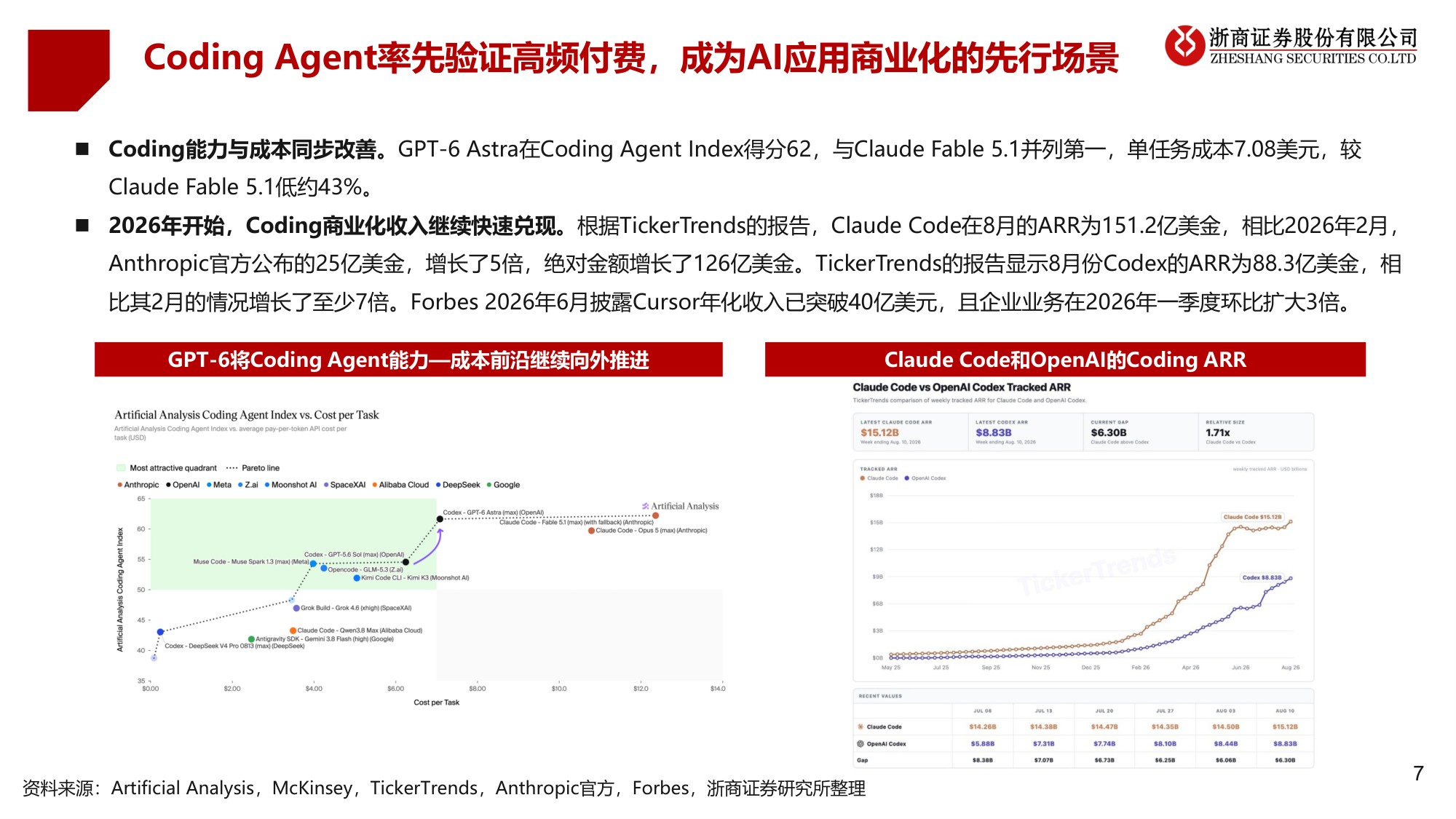Click the 'Codex $8.83B' chart line label
Image resolution: width=1456 pixels, height=819 pixels.
coord(1262,577)
